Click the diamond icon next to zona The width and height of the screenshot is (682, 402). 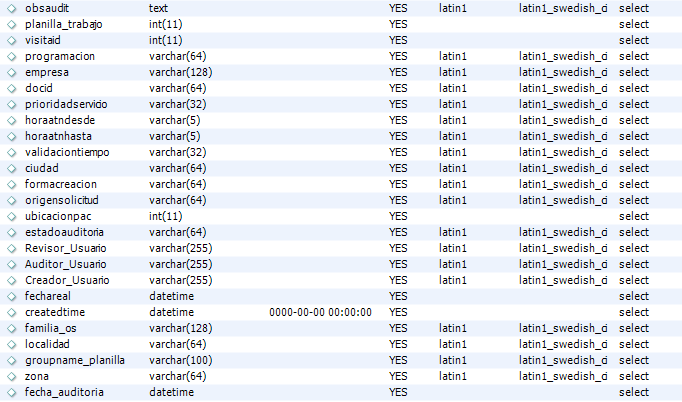coord(12,376)
